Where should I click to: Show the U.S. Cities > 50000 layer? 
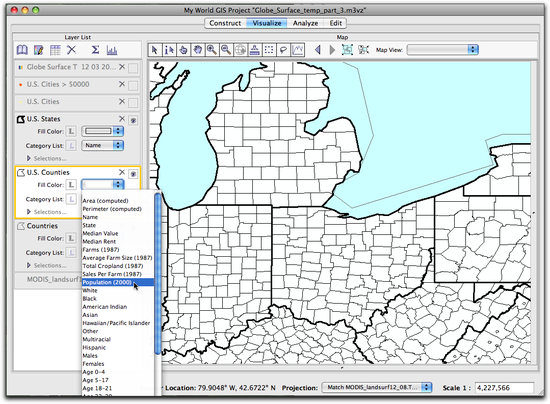[x=133, y=85]
